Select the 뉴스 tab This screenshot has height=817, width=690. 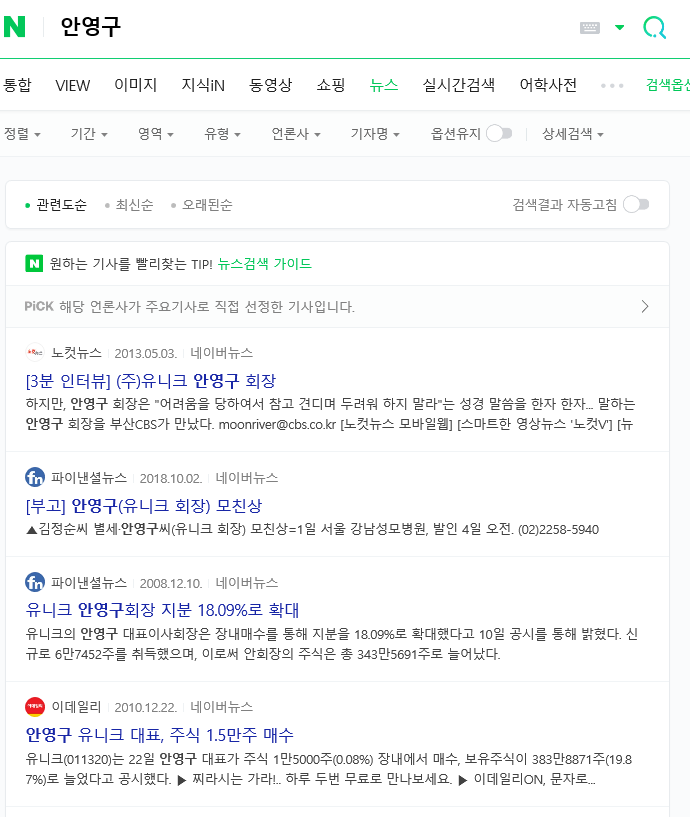tap(384, 85)
